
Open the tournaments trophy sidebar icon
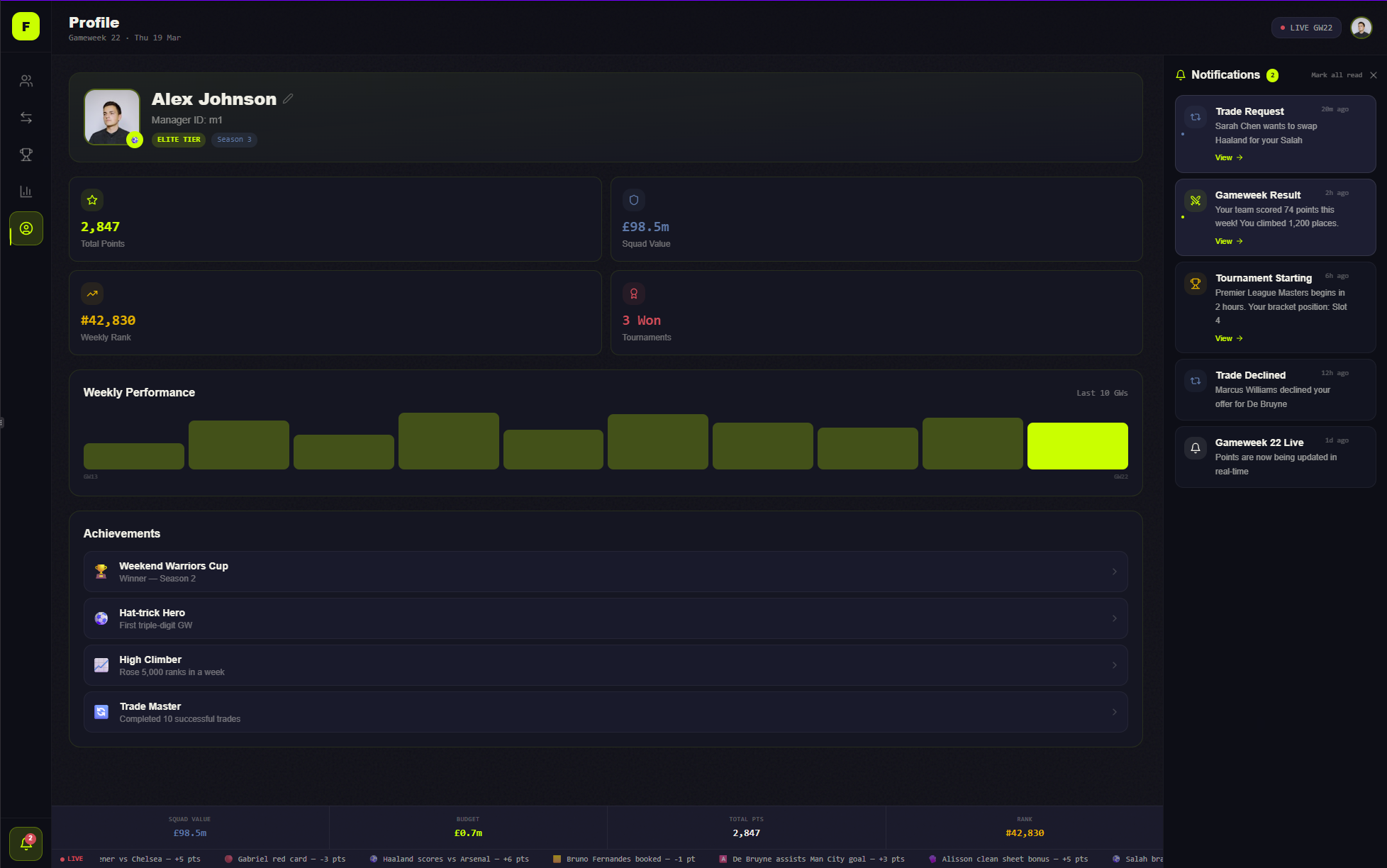click(x=26, y=155)
